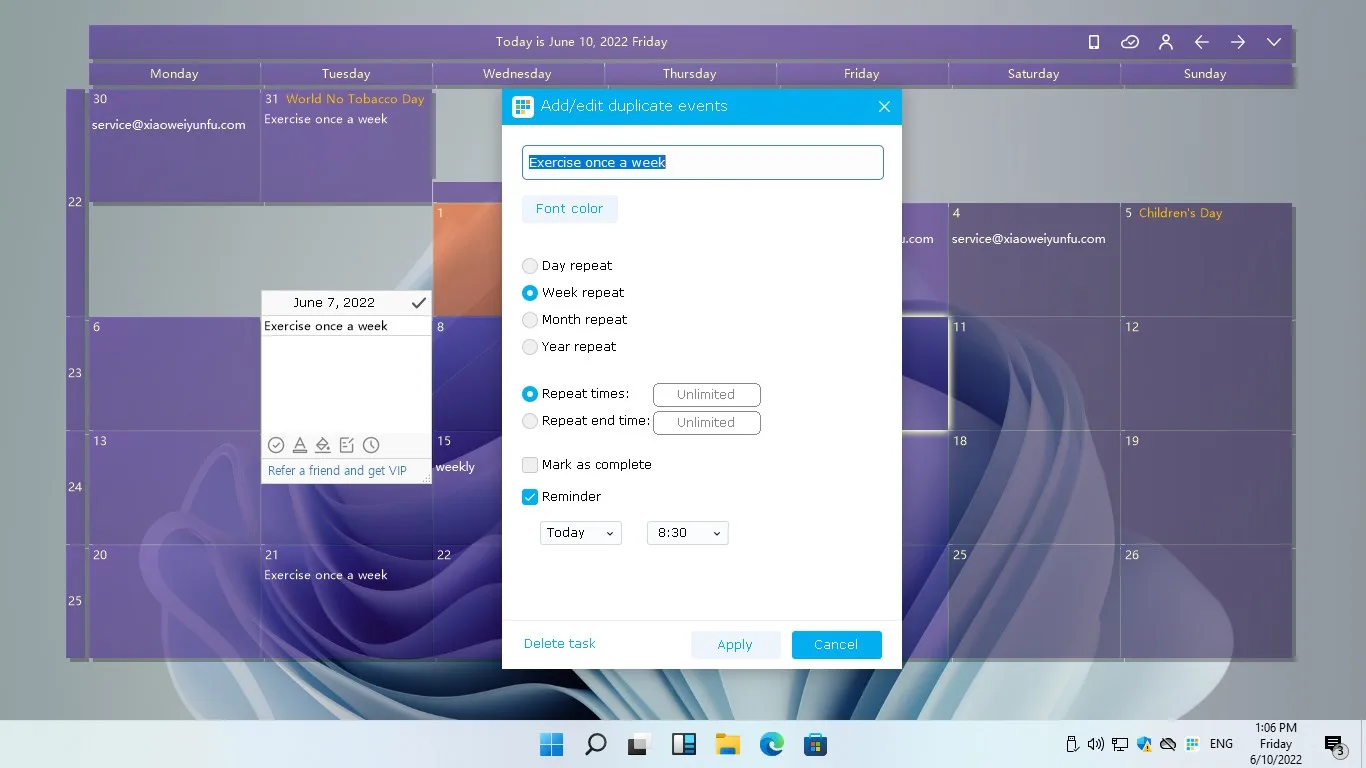Click the cloud sync status icon
Screen dimensions: 1366x768
click(1130, 42)
